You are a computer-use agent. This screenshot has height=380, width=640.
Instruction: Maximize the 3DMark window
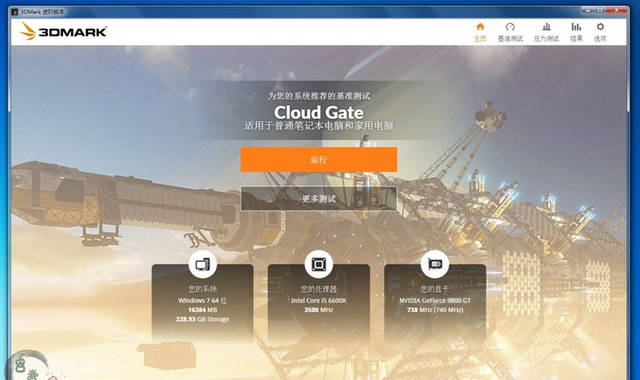coord(601,11)
